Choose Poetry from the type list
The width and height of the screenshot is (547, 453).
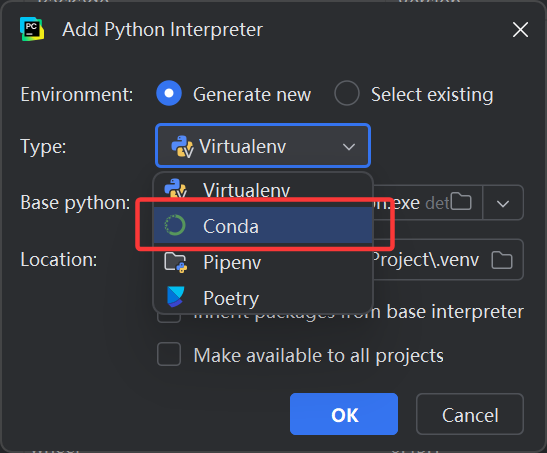(263, 298)
